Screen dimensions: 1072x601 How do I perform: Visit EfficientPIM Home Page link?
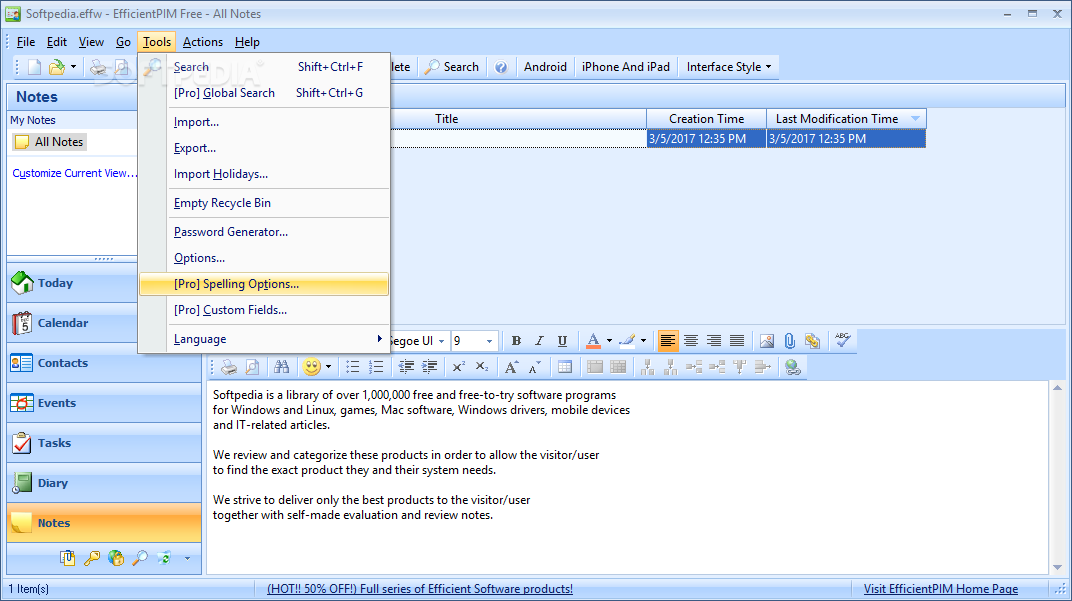(x=941, y=589)
